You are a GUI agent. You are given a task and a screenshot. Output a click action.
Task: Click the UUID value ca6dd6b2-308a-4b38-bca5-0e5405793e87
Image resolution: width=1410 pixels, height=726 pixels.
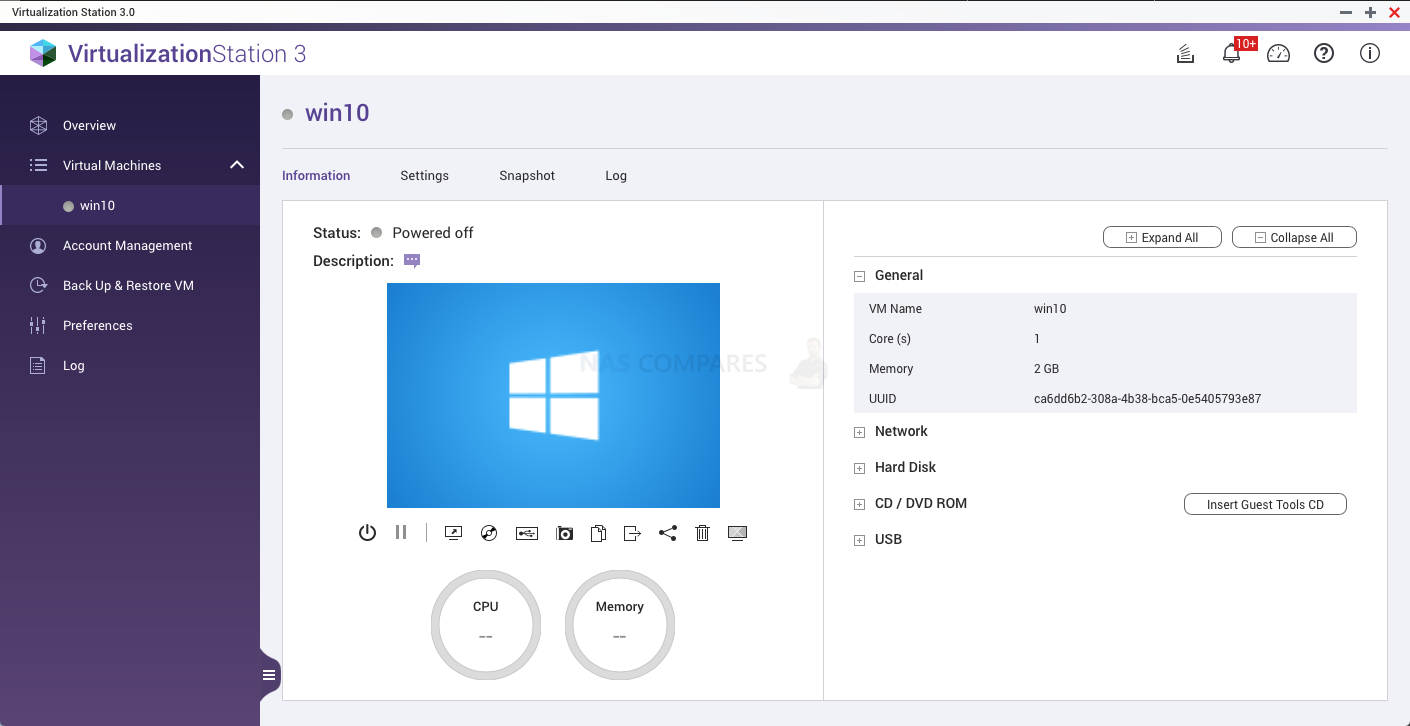1147,398
